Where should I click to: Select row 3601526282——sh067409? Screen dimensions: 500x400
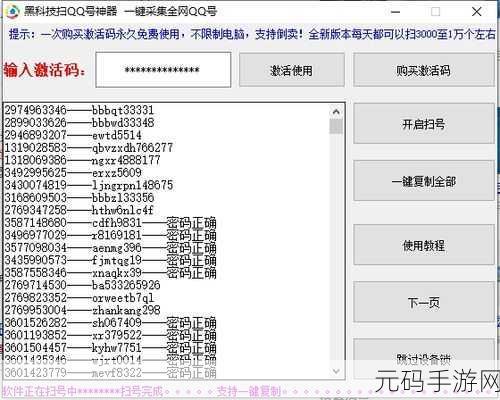pyautogui.click(x=110, y=323)
